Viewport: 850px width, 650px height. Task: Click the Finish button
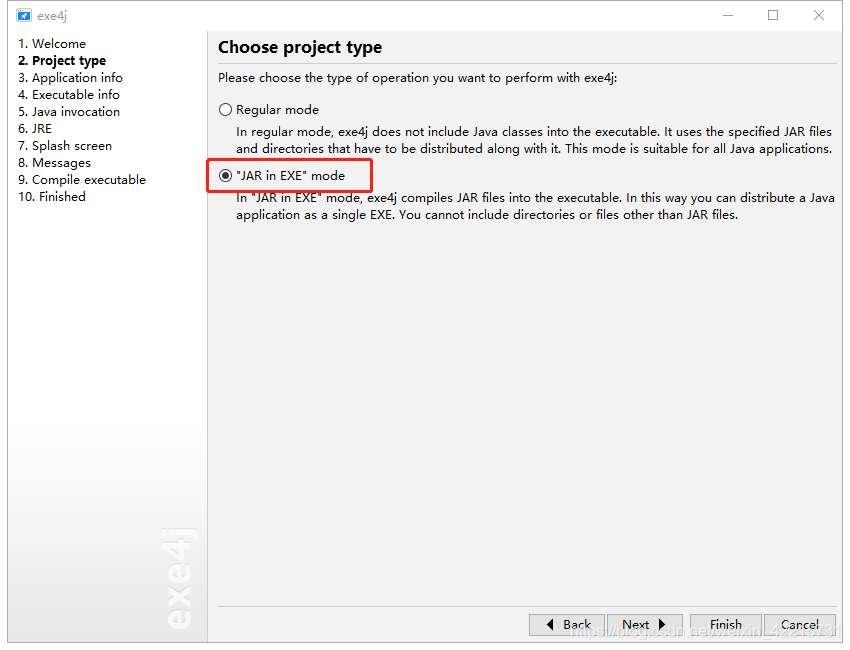click(726, 625)
